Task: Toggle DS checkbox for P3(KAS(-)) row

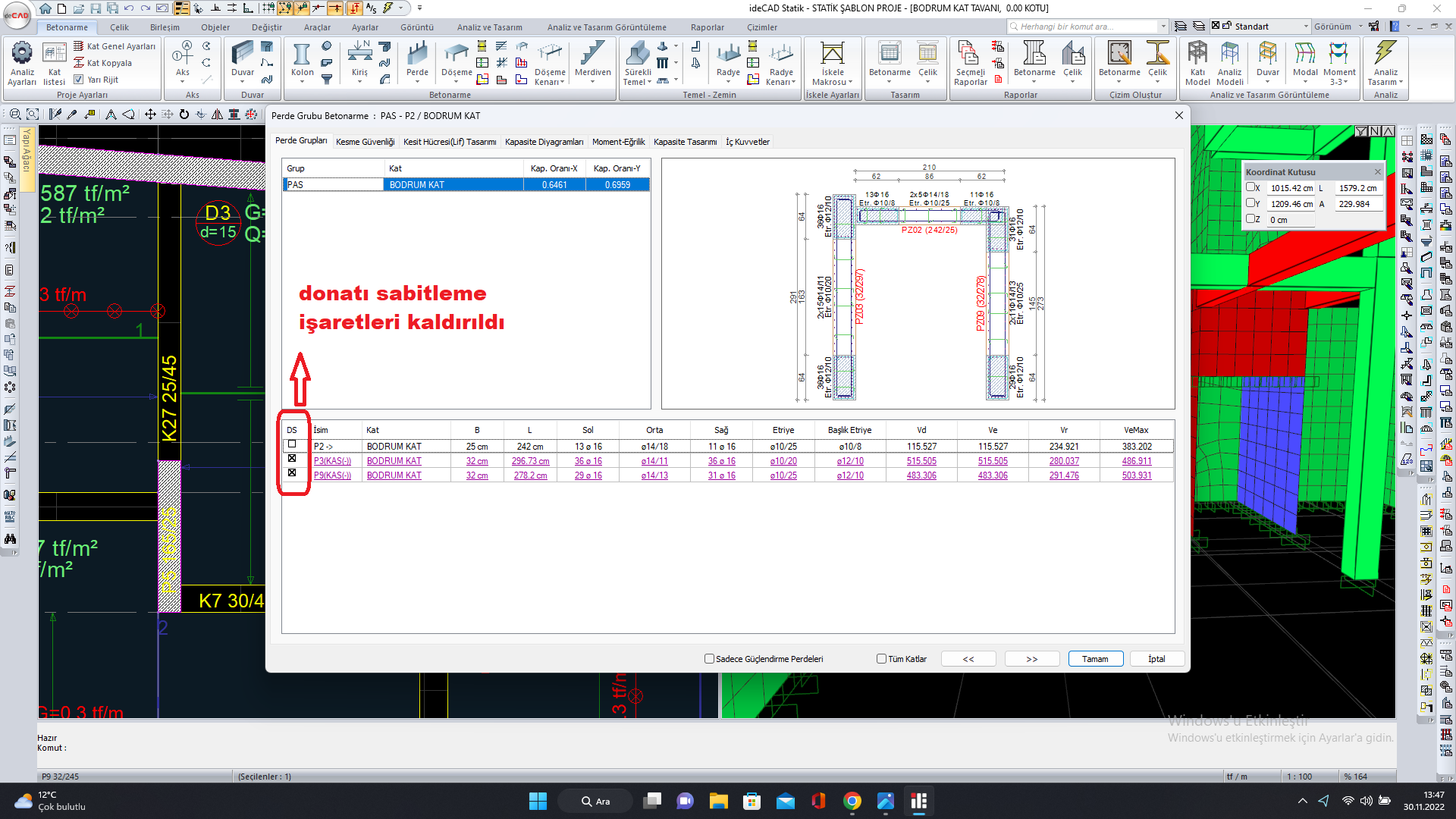Action: 292,459
